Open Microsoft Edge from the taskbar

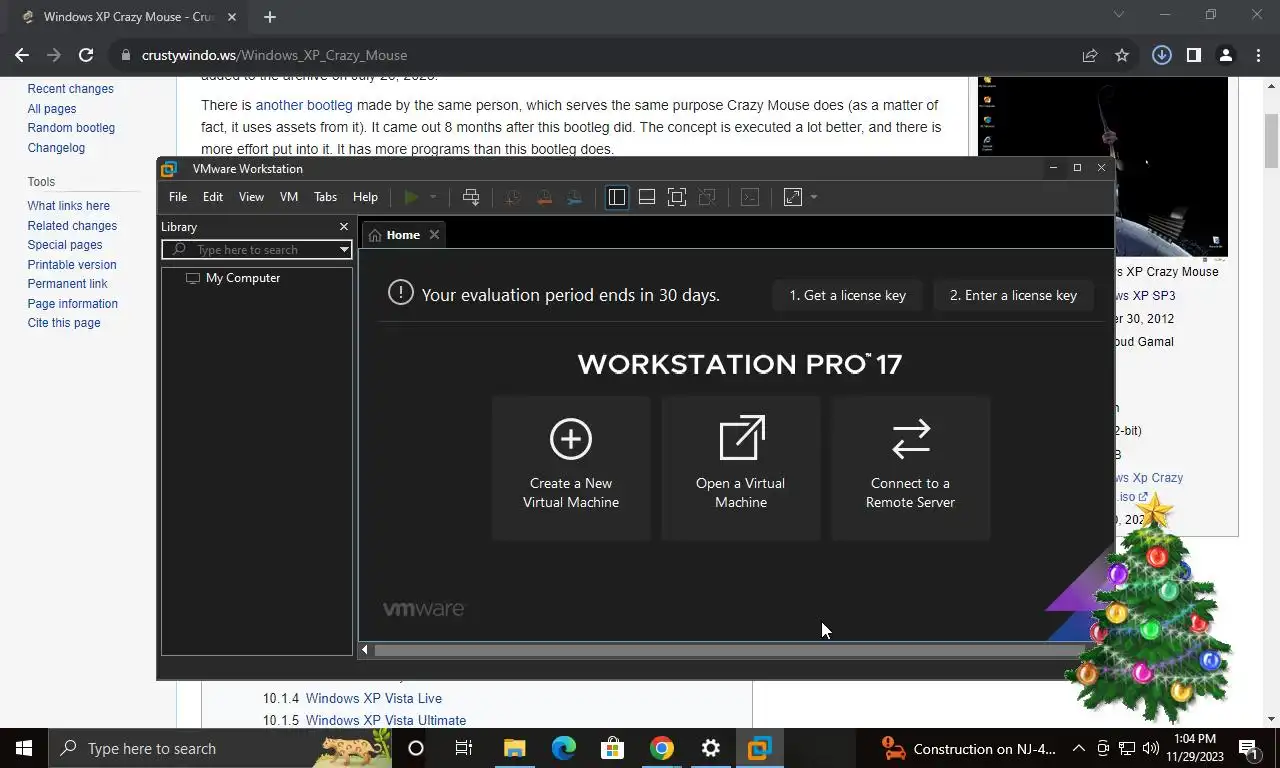564,748
